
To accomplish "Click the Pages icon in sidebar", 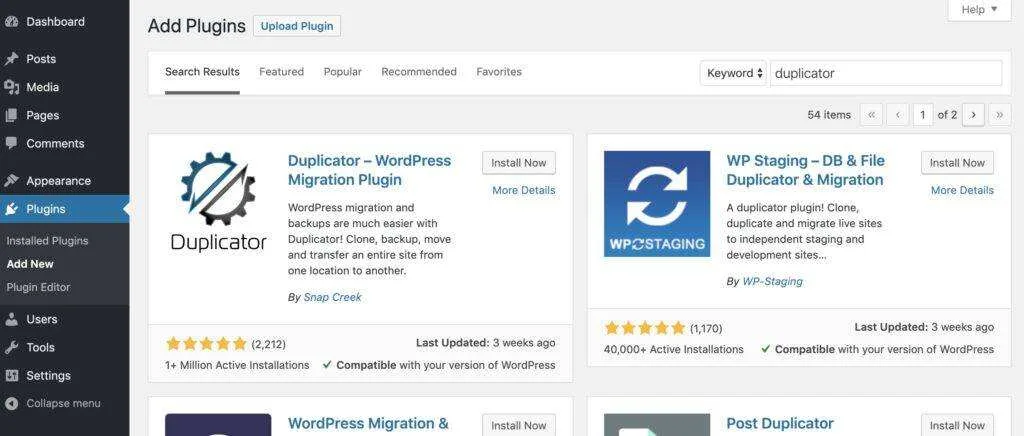I will (11, 116).
